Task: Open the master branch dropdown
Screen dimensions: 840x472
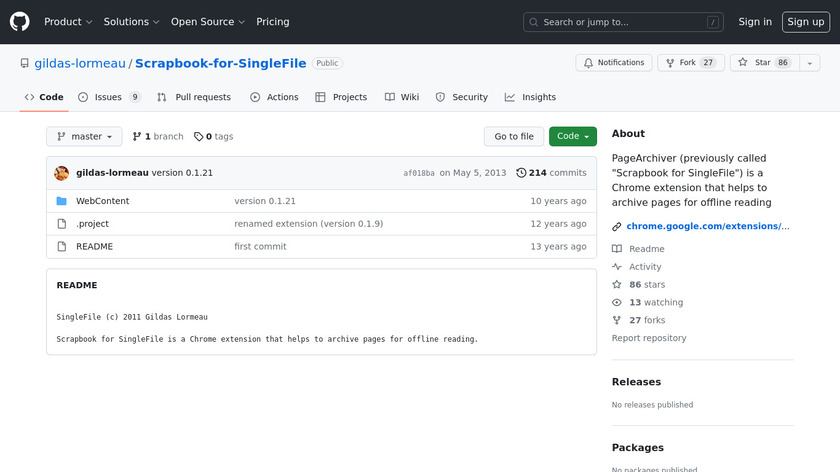Action: tap(84, 137)
